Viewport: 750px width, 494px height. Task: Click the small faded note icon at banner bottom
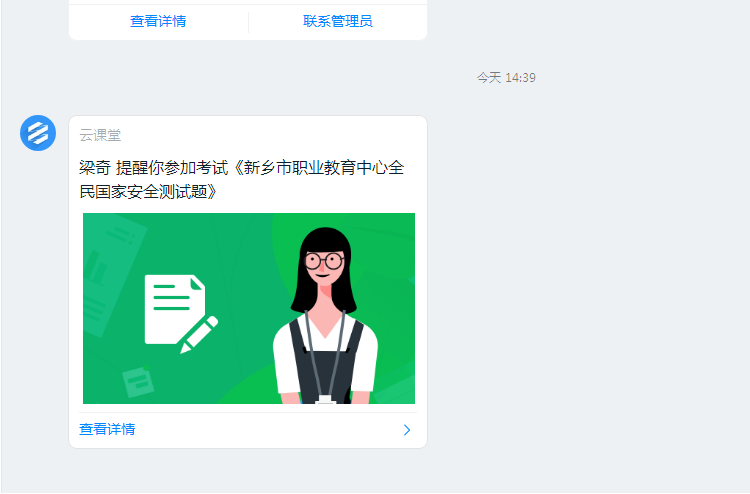(x=138, y=382)
